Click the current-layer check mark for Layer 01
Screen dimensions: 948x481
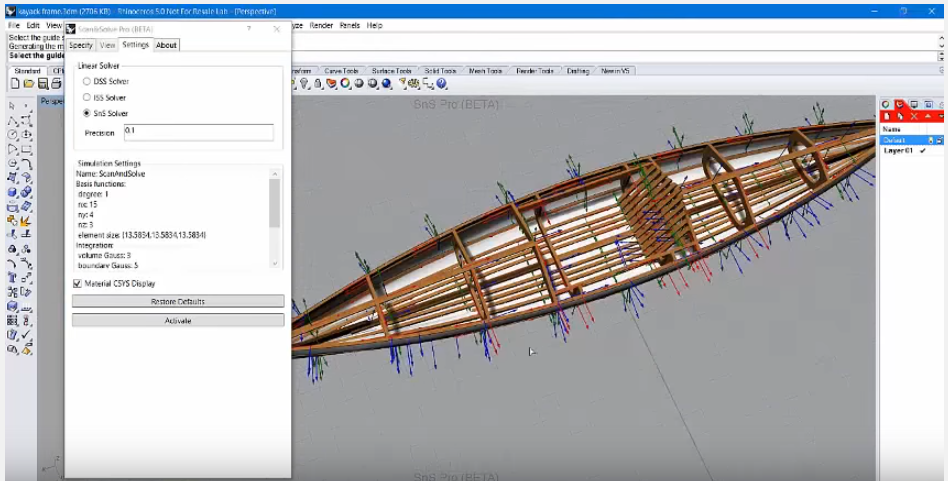coord(923,150)
